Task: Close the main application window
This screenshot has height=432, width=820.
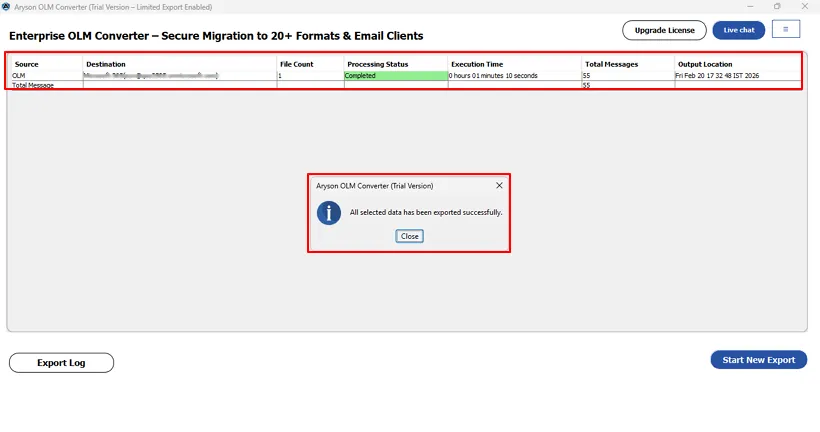Action: coord(805,7)
